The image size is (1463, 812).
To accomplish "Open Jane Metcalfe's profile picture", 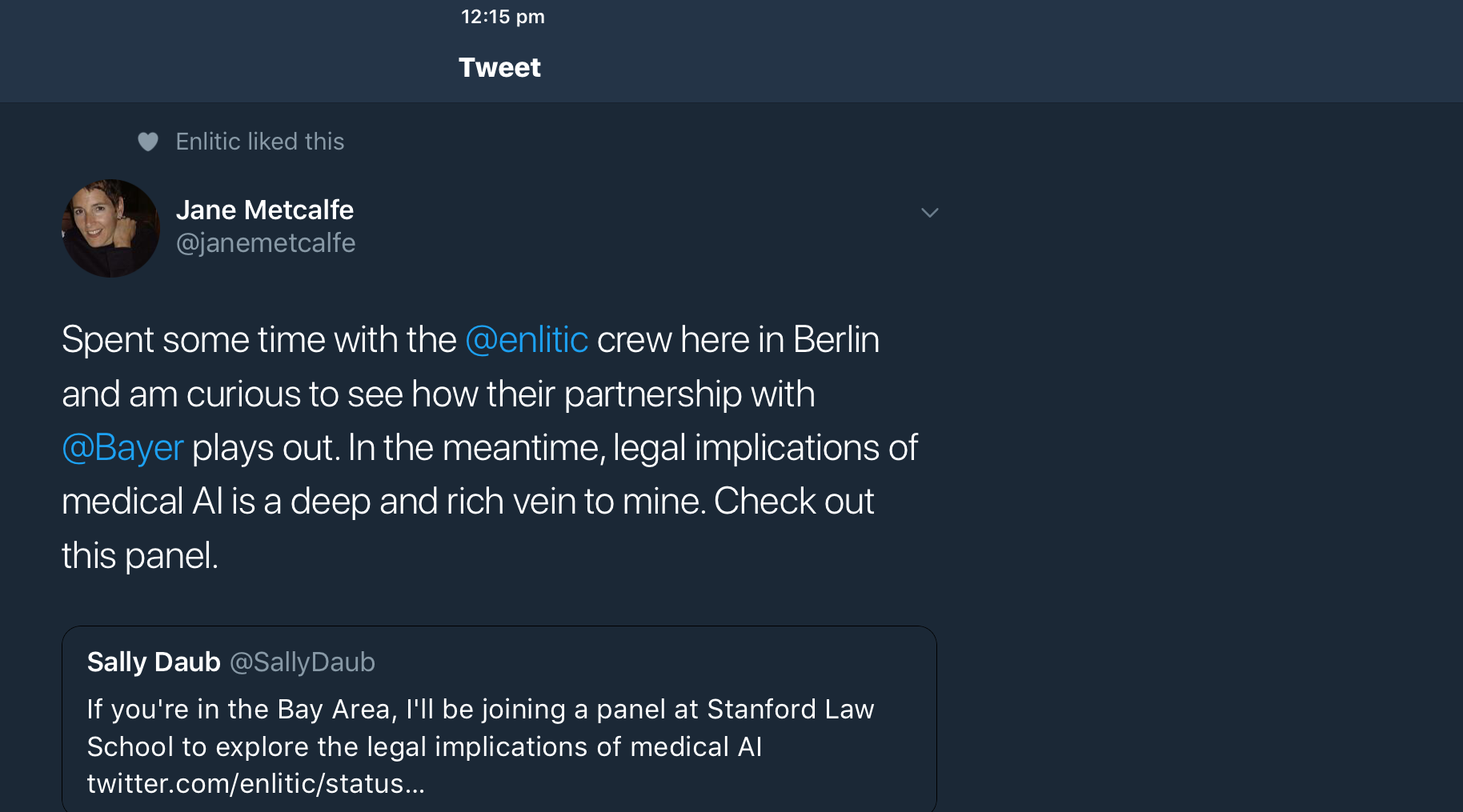I will [110, 228].
